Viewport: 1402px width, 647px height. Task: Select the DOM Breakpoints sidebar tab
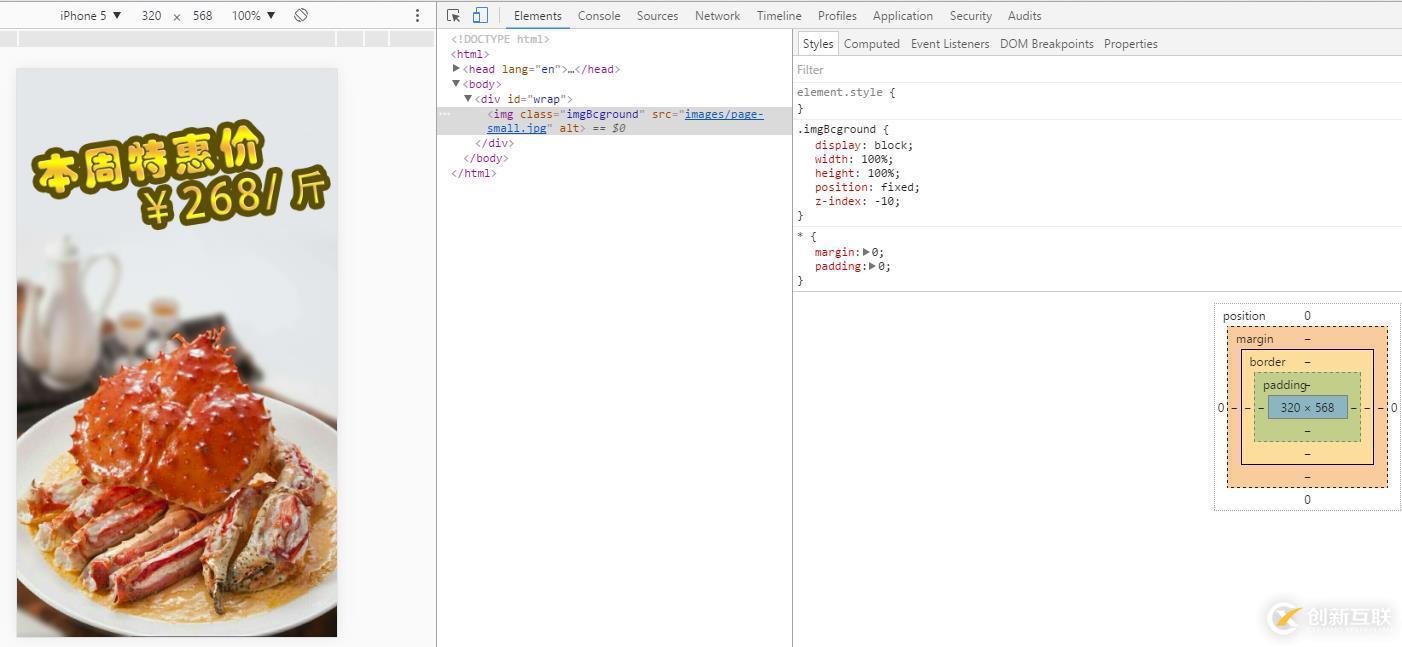click(x=1047, y=43)
